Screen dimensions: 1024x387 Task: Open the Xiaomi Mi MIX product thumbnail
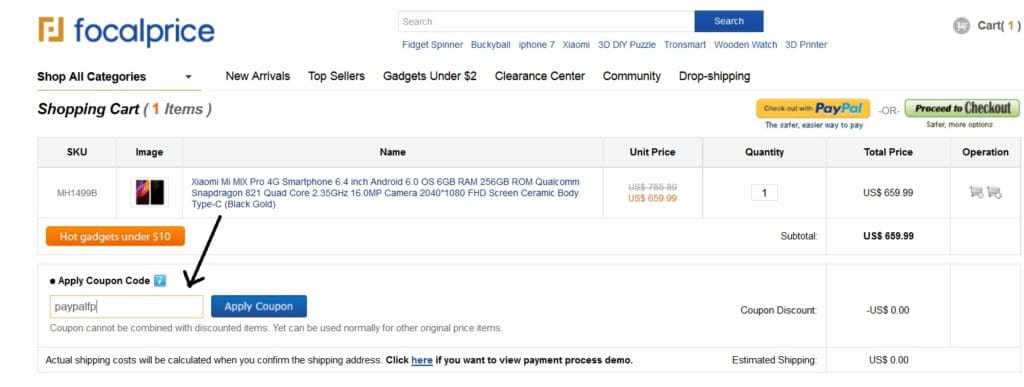[x=150, y=192]
